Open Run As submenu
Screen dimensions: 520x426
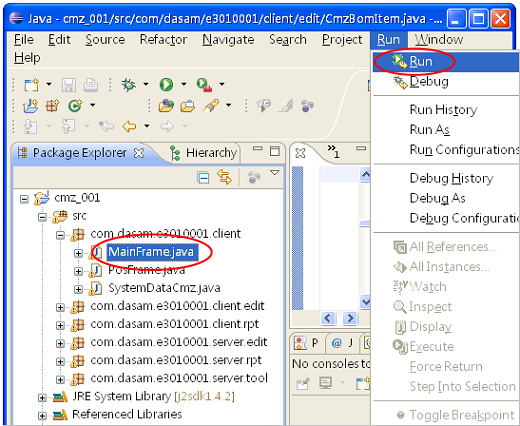point(446,130)
